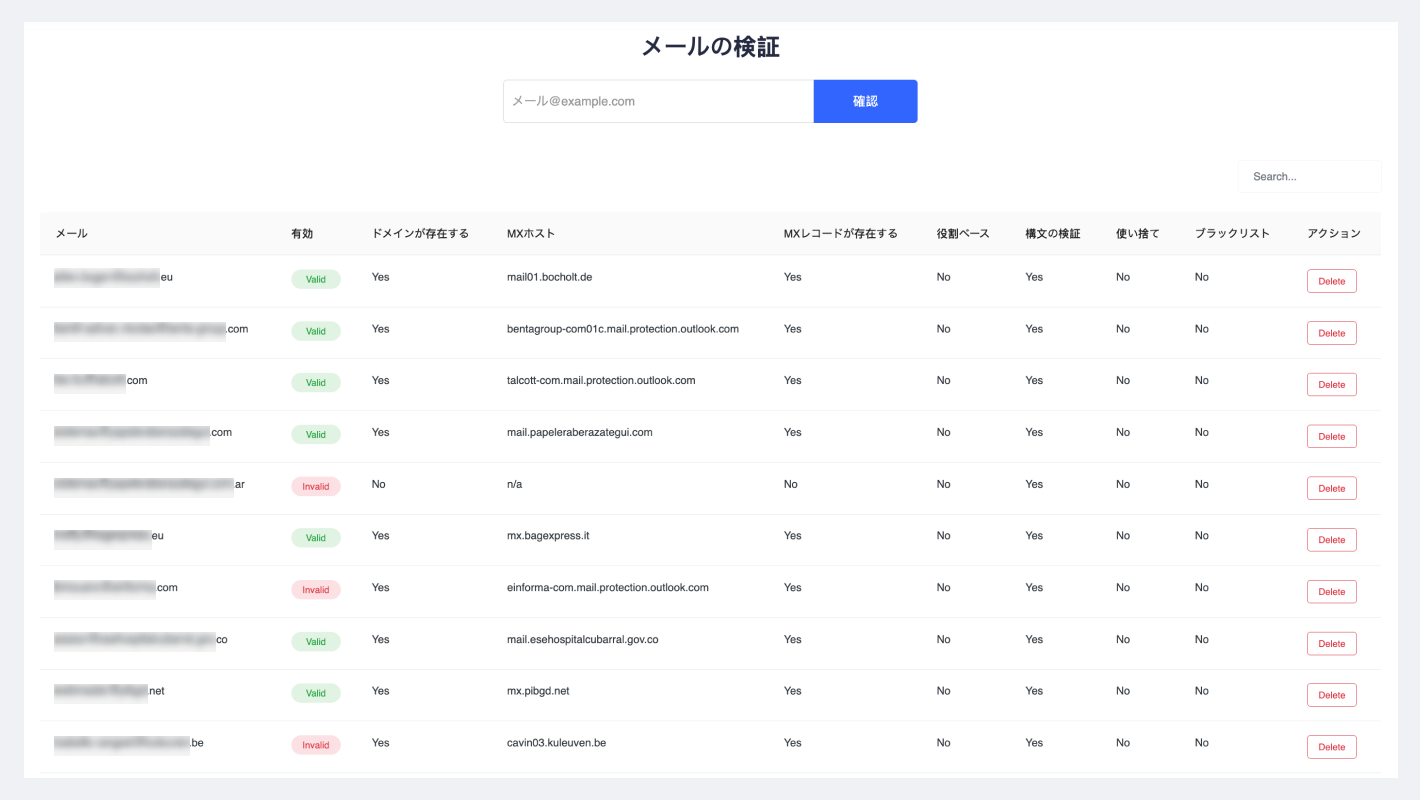Delete the mail01.bocholt.de row

click(1331, 281)
